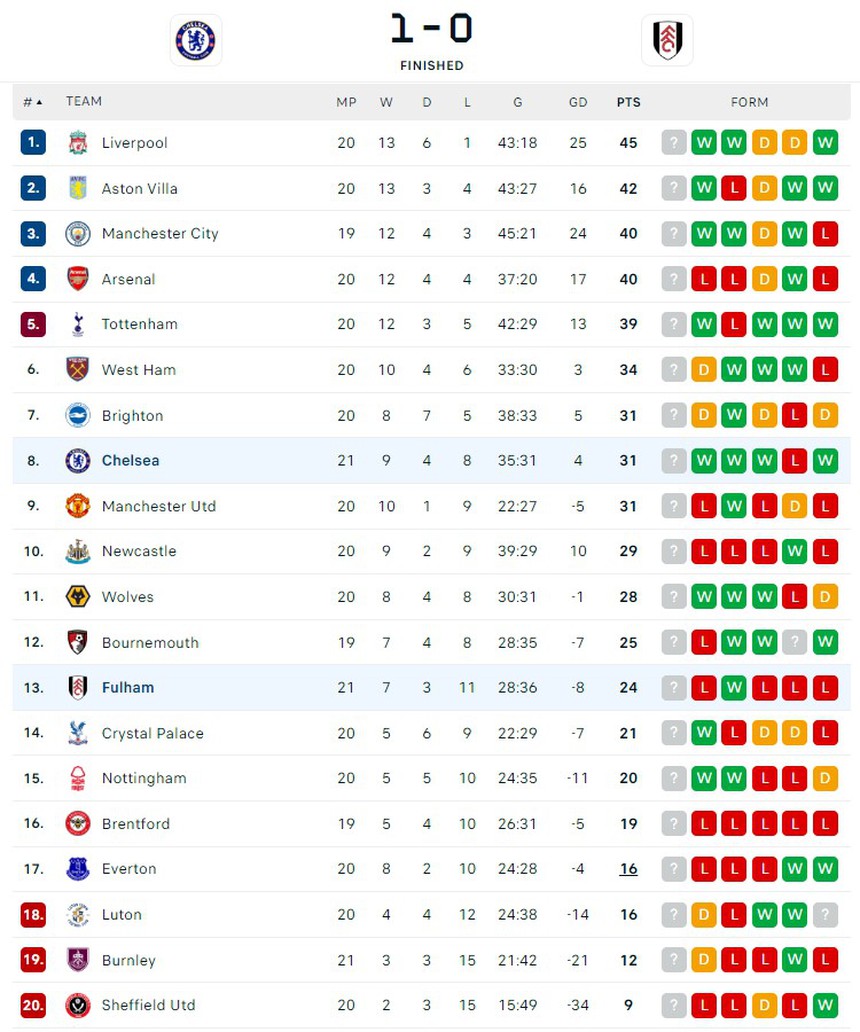Click Liverpool's club crest icon
Screen dimensions: 860x1032
click(78, 143)
